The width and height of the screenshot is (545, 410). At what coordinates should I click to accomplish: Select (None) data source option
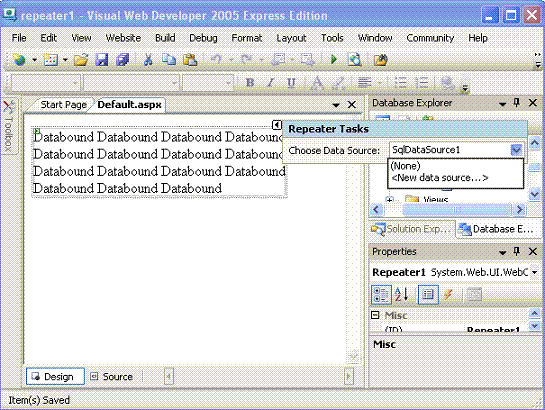(x=455, y=165)
